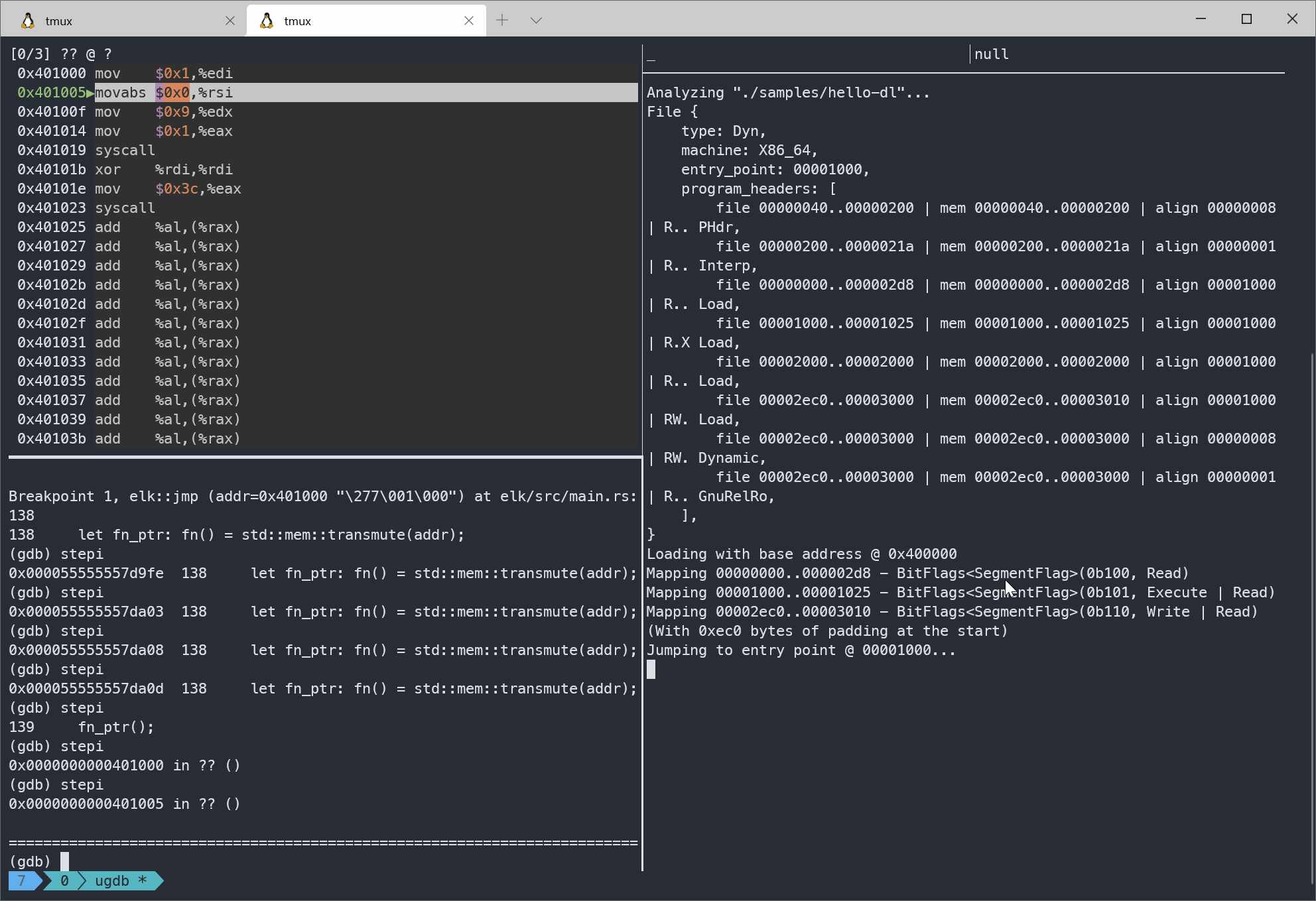Click window index 0 in tmux status bar
The image size is (1316, 901).
[64, 880]
